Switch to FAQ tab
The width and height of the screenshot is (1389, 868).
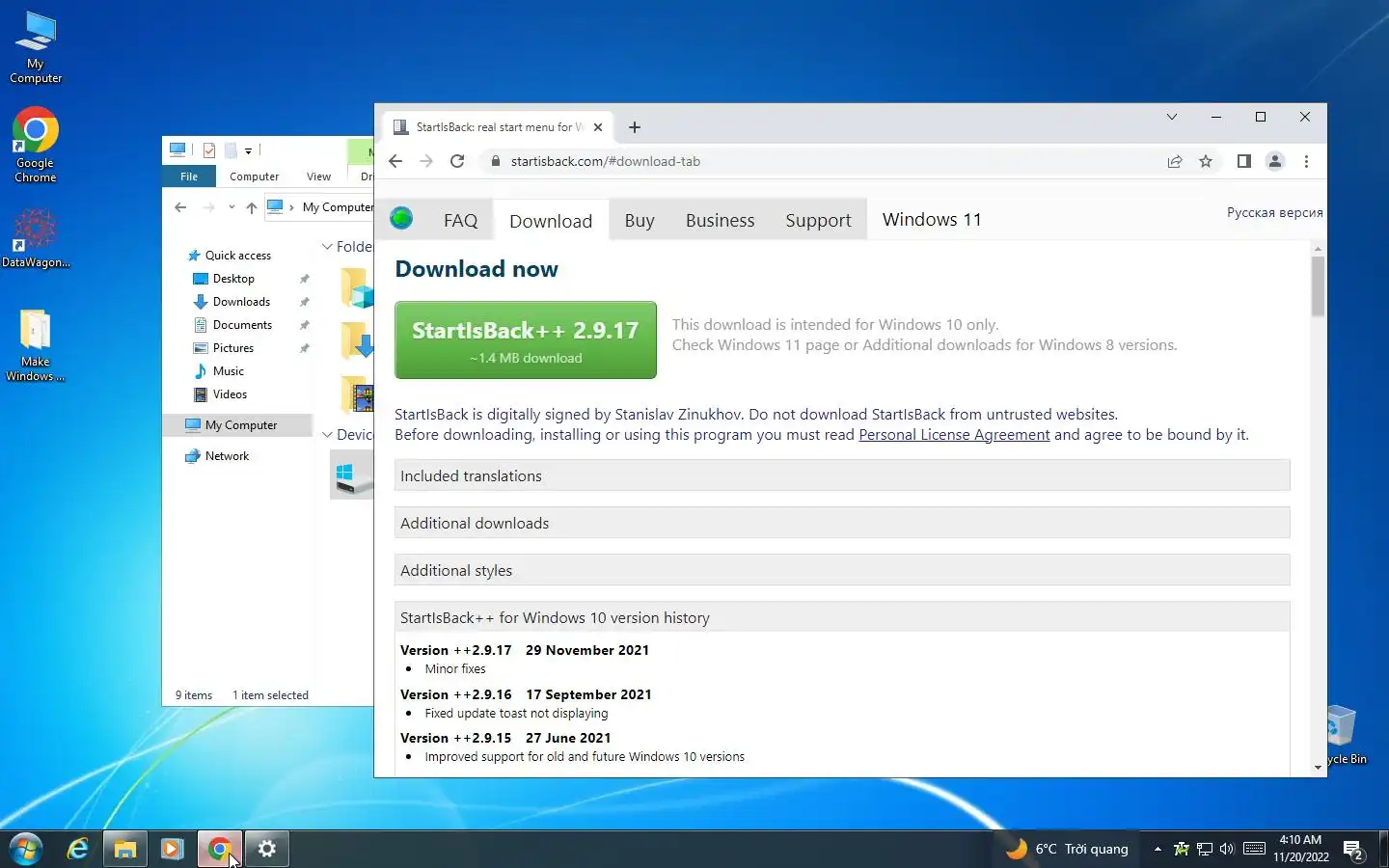(x=460, y=220)
